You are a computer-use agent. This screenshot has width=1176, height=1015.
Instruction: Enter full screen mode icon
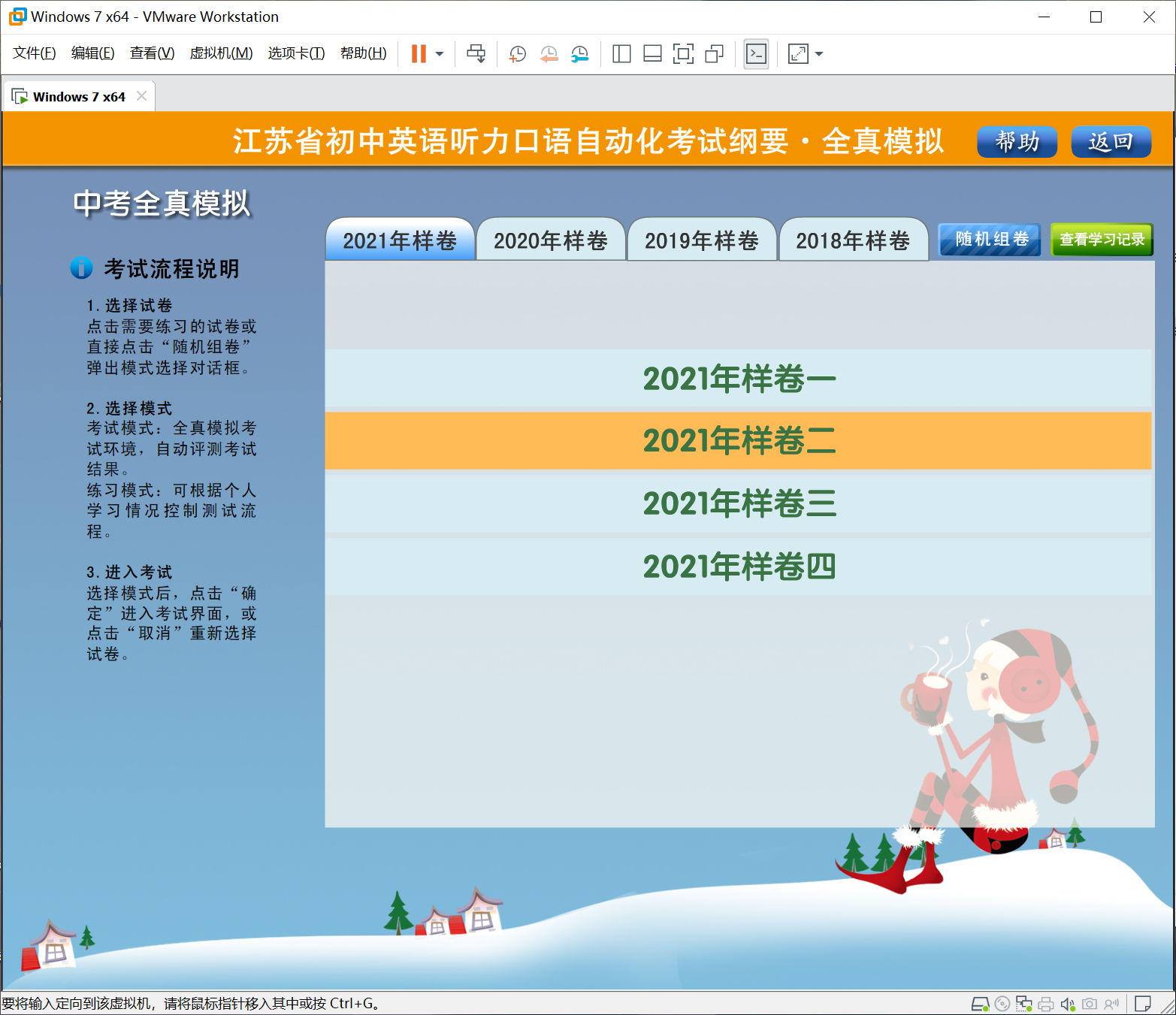[x=683, y=53]
